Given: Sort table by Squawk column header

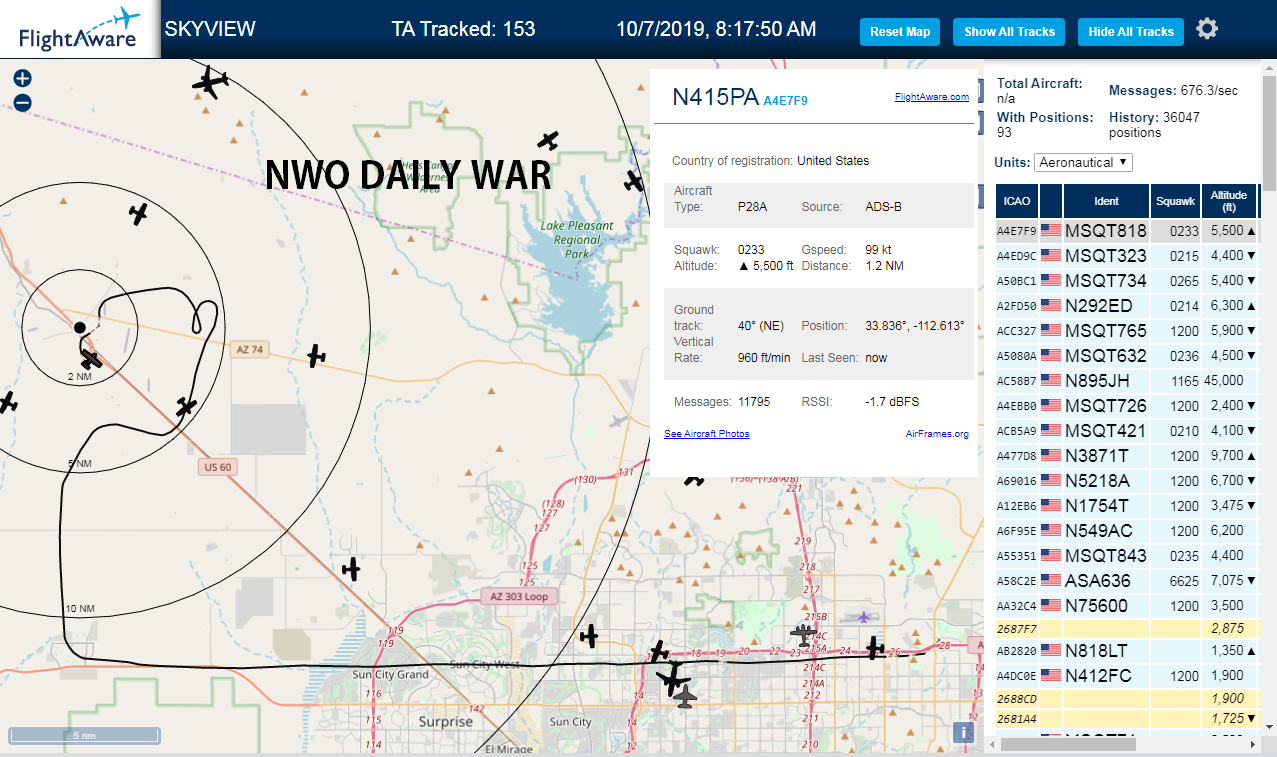Looking at the screenshot, I should point(1175,201).
